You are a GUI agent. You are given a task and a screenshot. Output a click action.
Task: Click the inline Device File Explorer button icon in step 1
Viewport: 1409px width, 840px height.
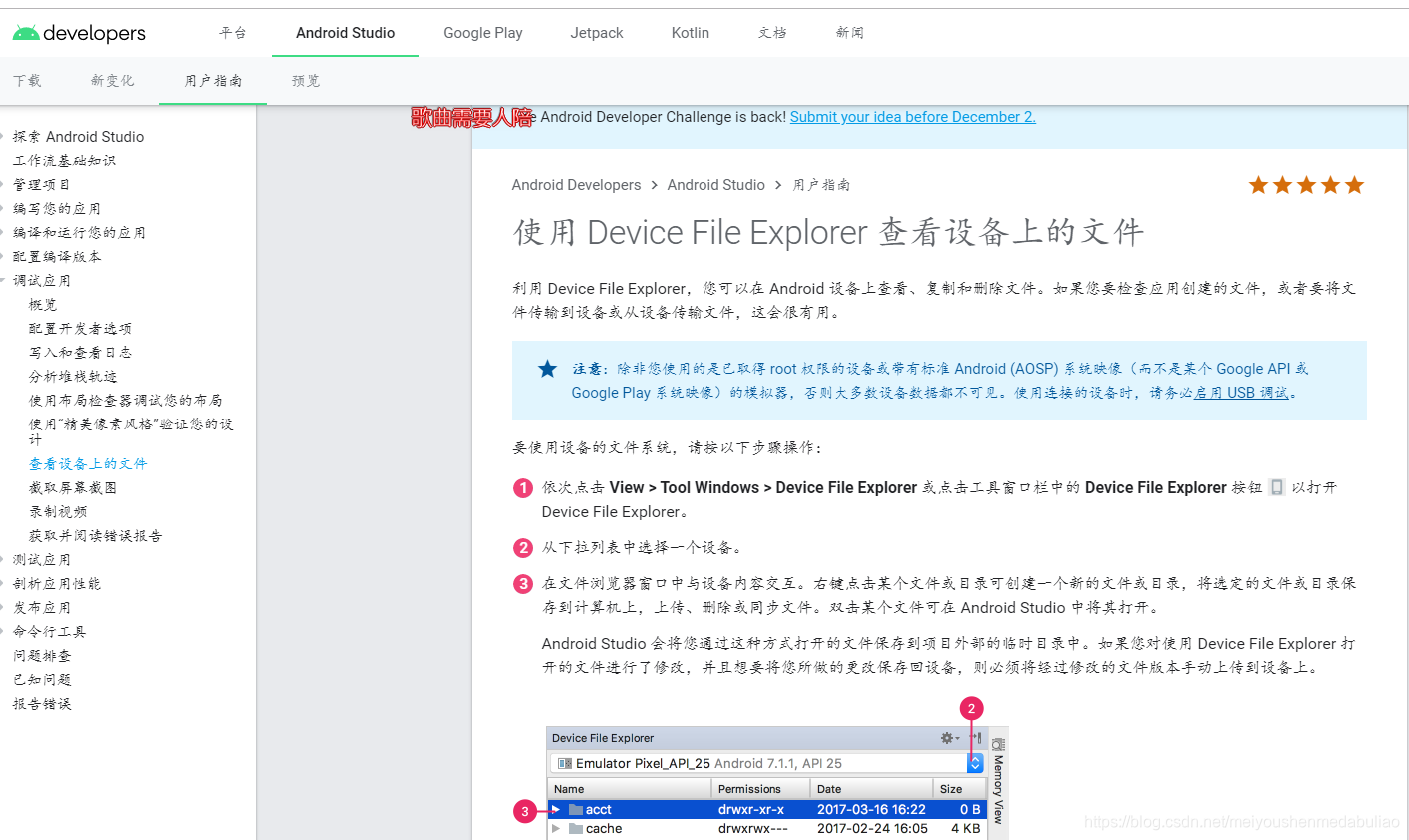point(1276,487)
